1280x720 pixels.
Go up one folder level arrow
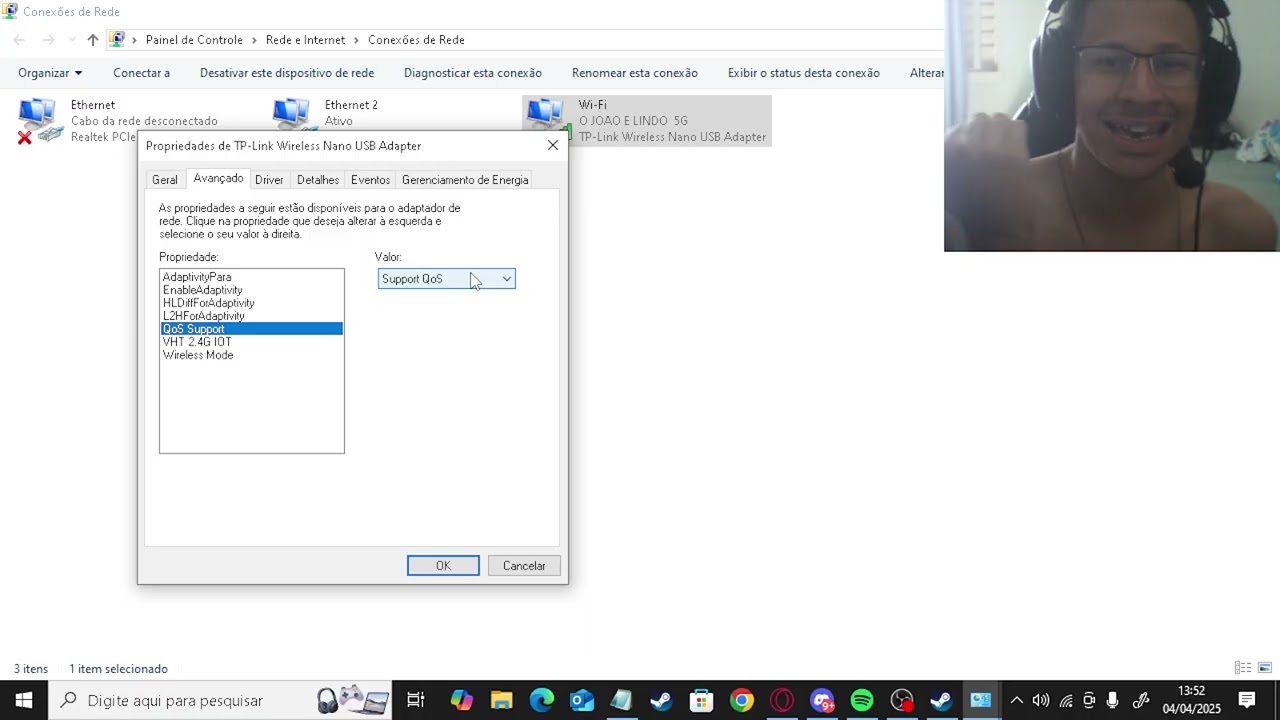click(92, 40)
